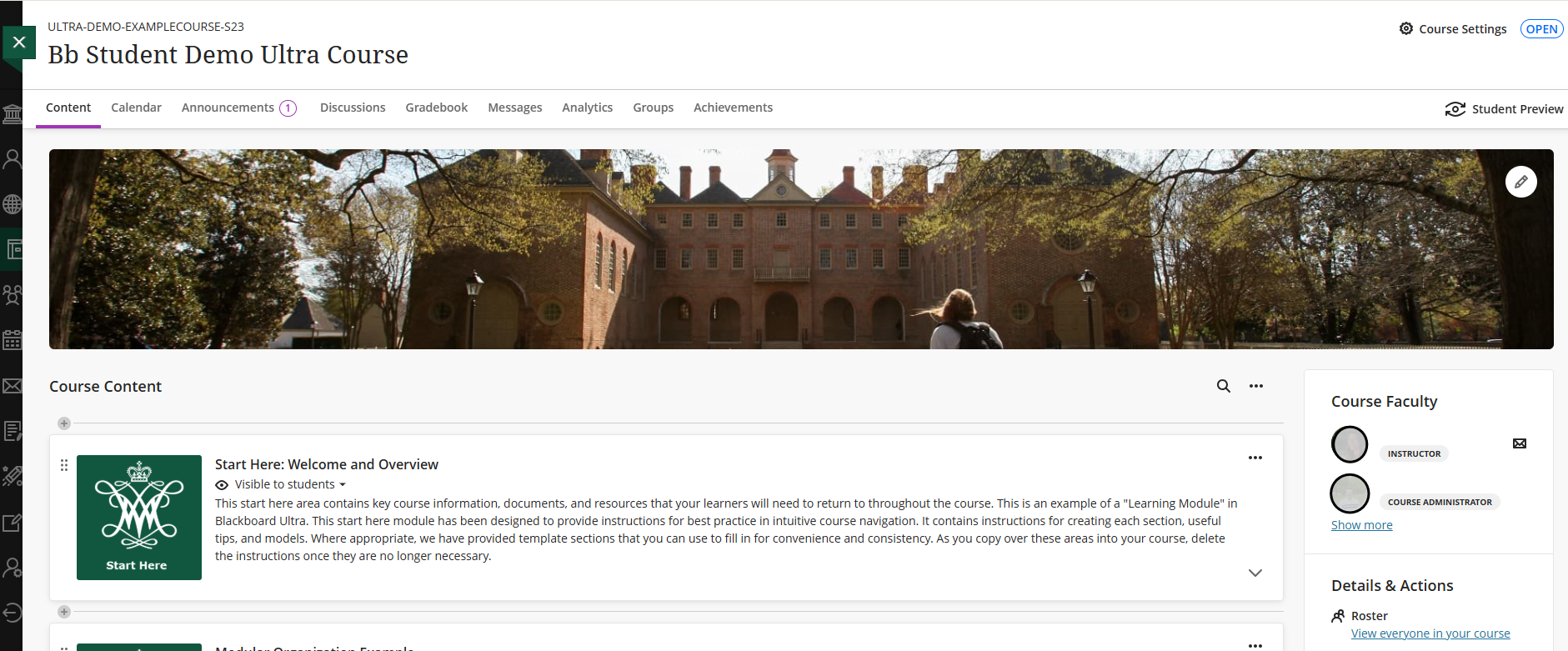Switch to the Calendar tab
The width and height of the screenshot is (1568, 651).
pos(136,108)
